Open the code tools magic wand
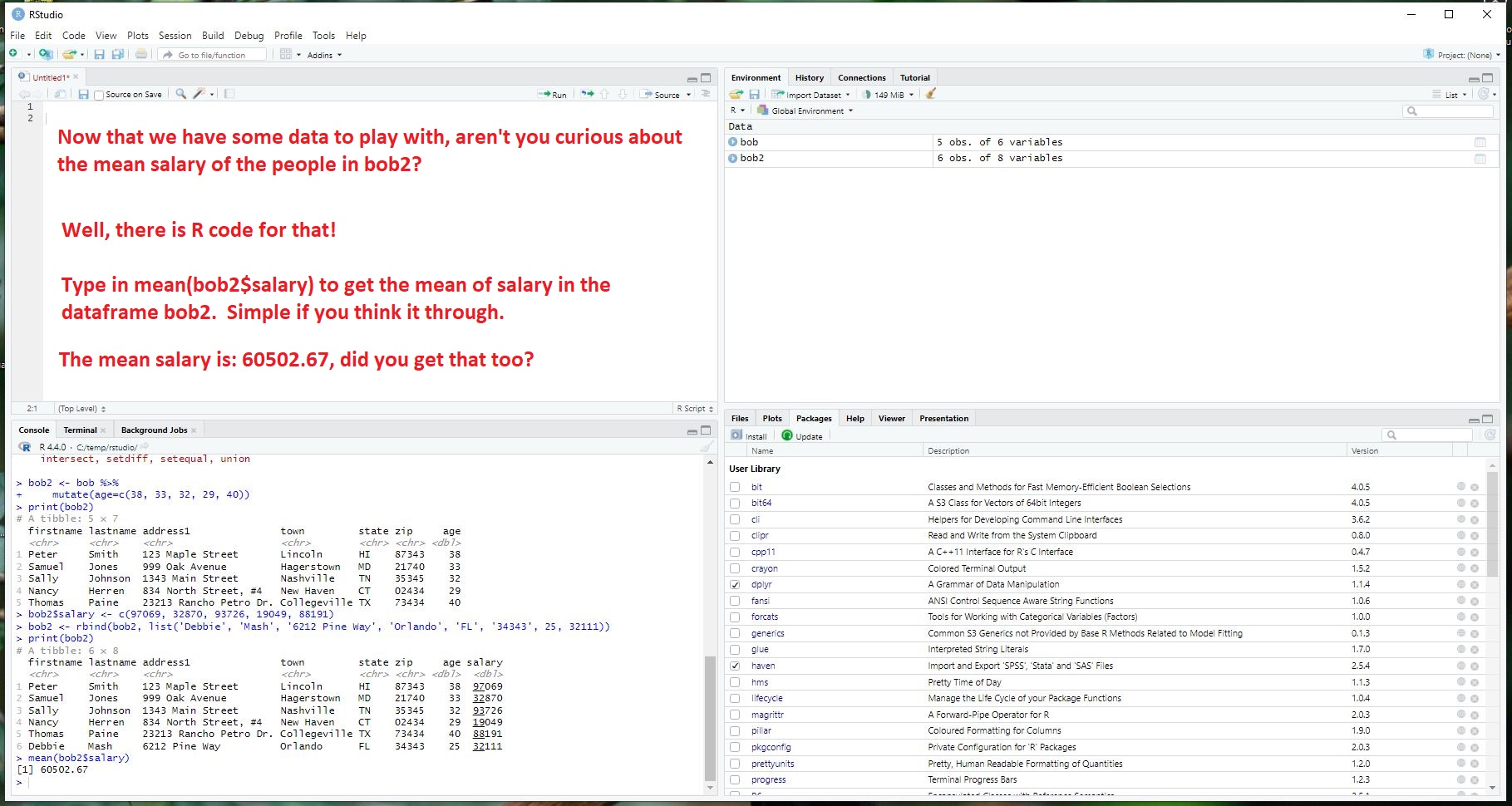 click(199, 95)
